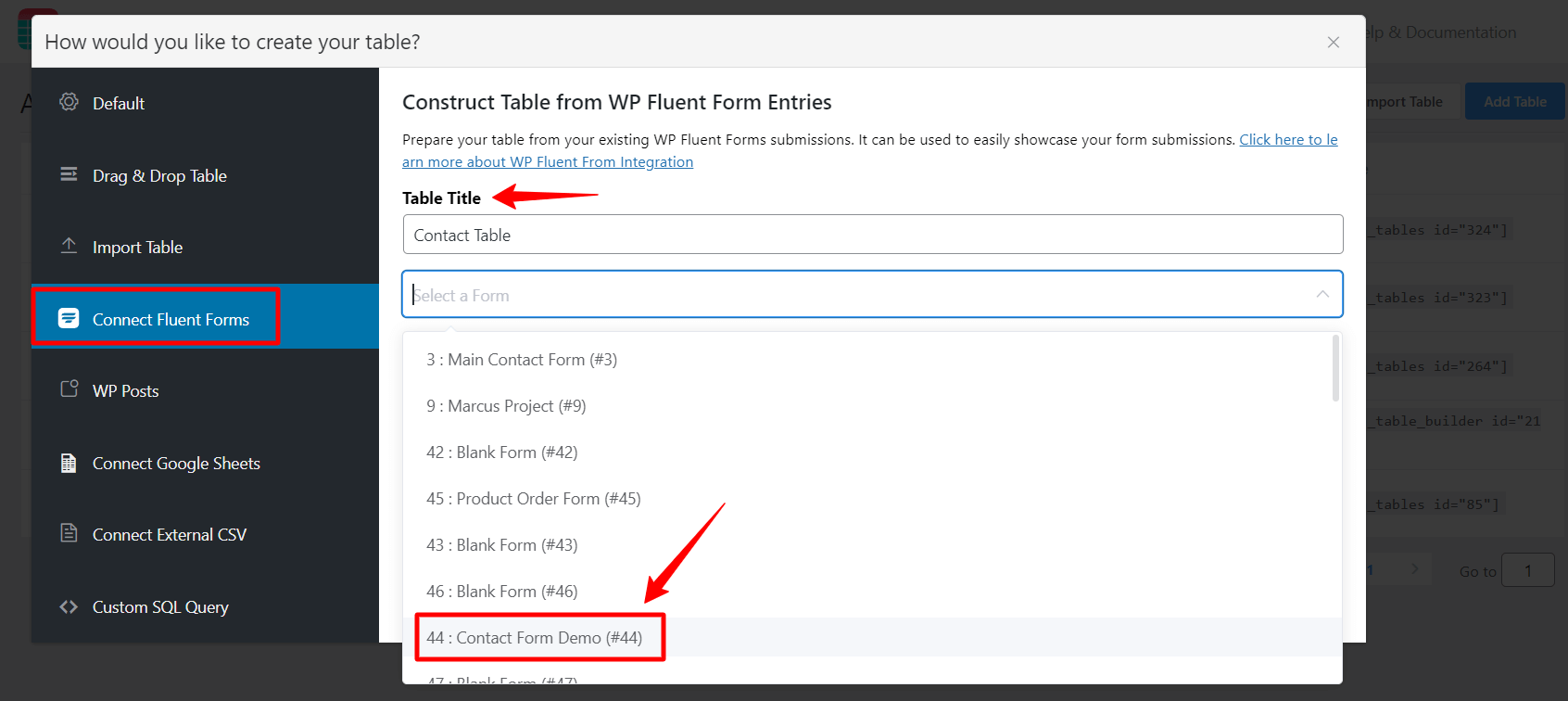Open the Drag & Drop Table option
This screenshot has width=1568, height=701.
pyautogui.click(x=159, y=175)
